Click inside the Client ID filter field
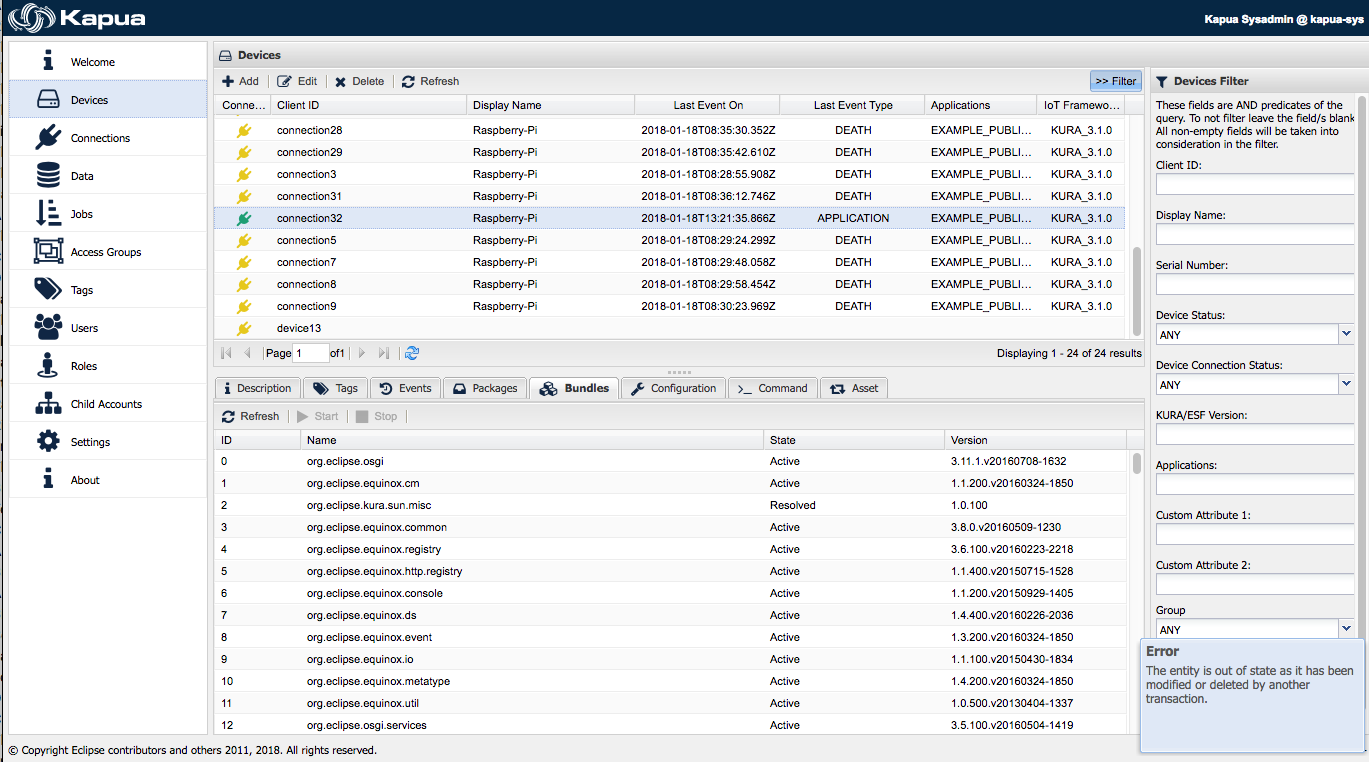The height and width of the screenshot is (762, 1369). 1254,185
